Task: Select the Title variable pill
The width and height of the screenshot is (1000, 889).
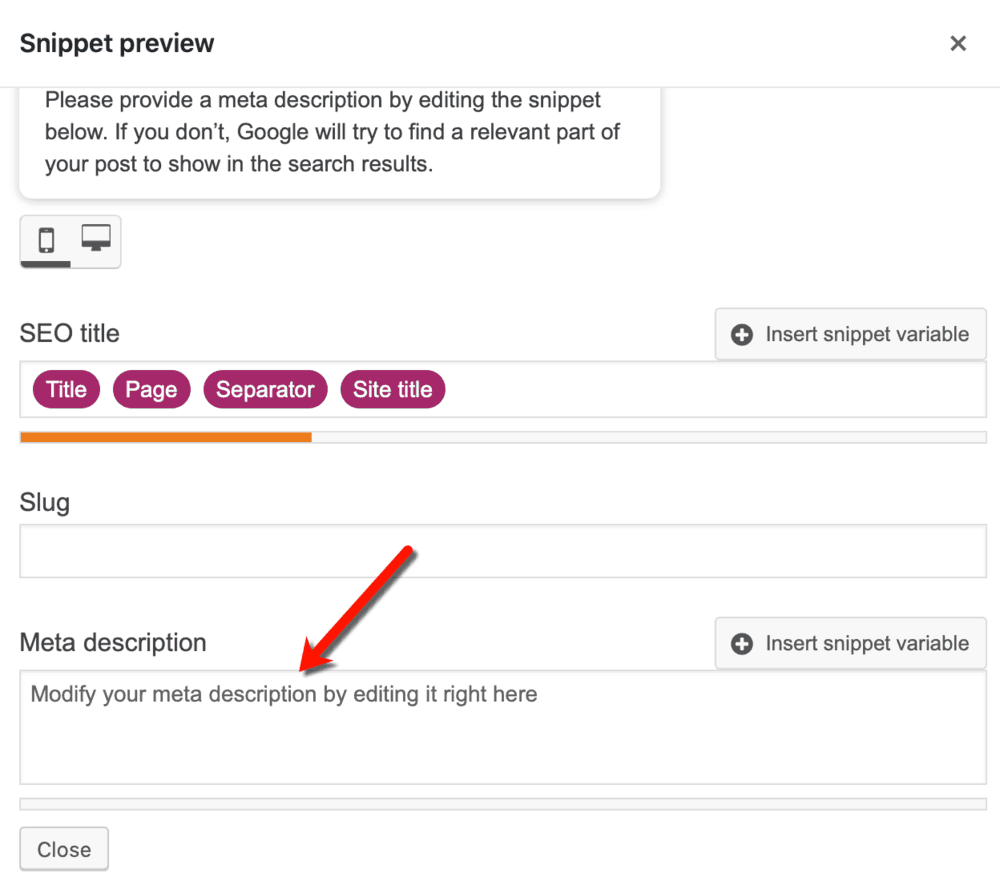Action: point(66,389)
